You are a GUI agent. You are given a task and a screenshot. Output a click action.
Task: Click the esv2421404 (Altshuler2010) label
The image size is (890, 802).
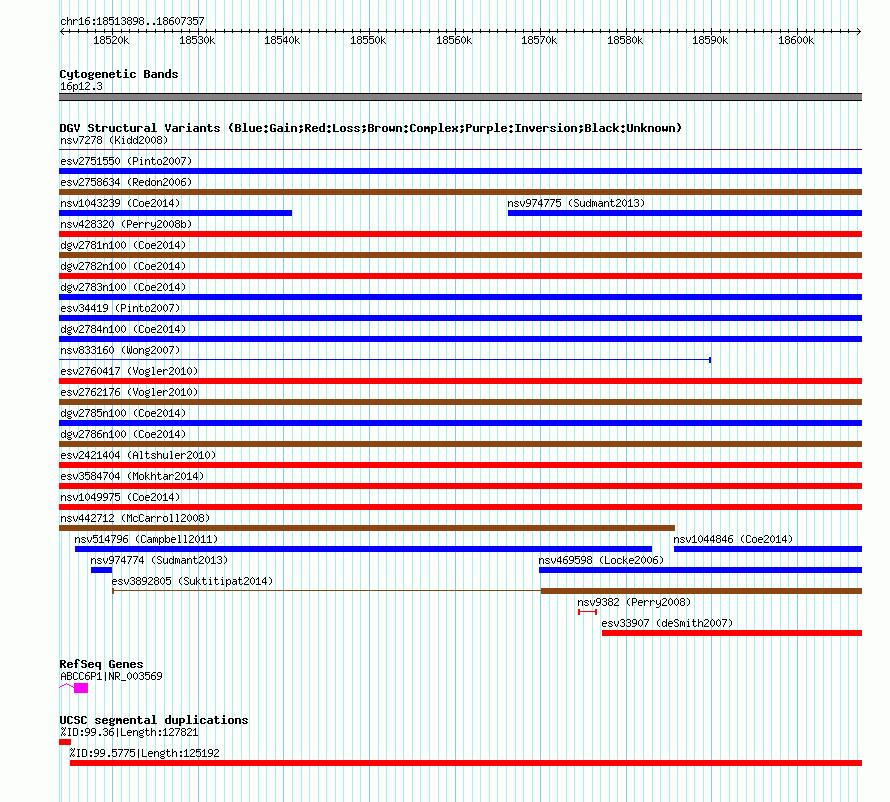click(138, 455)
